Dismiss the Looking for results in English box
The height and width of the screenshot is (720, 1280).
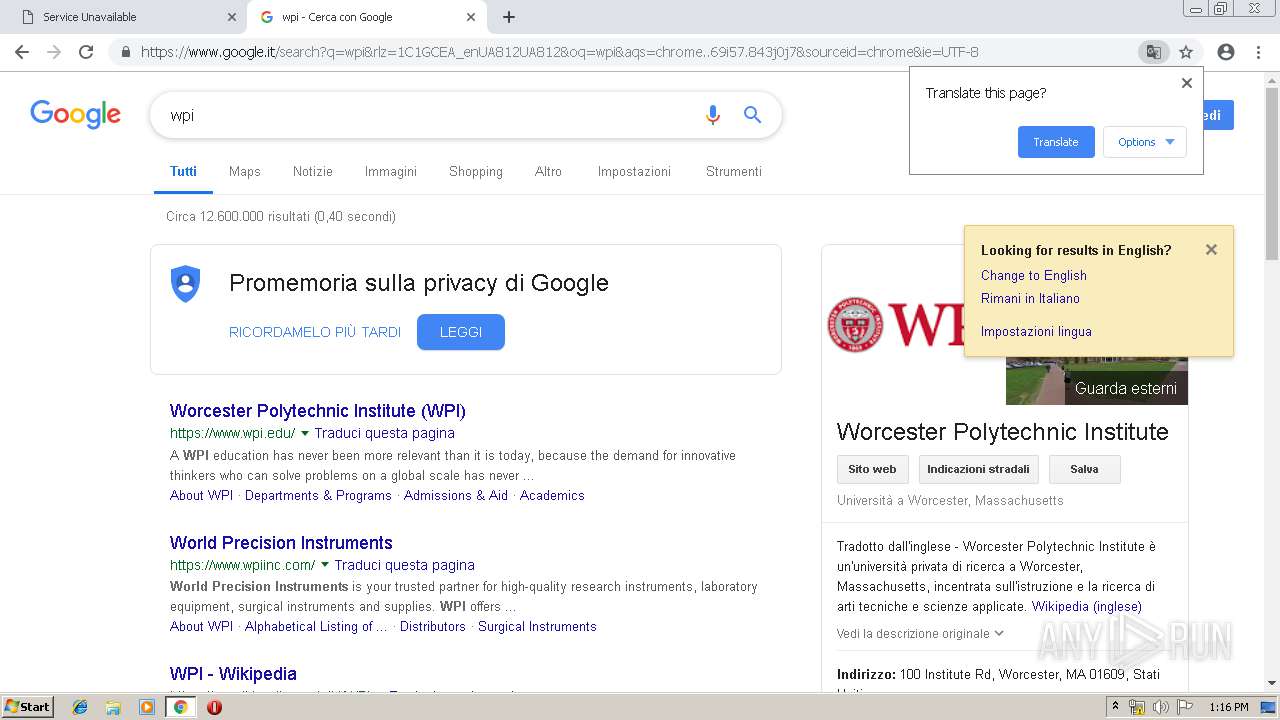coord(1211,250)
